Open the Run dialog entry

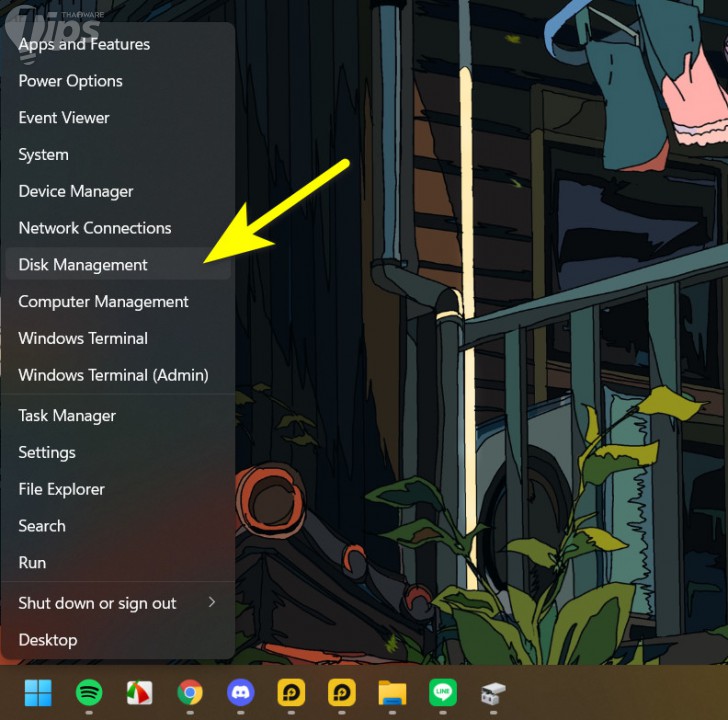[118, 562]
